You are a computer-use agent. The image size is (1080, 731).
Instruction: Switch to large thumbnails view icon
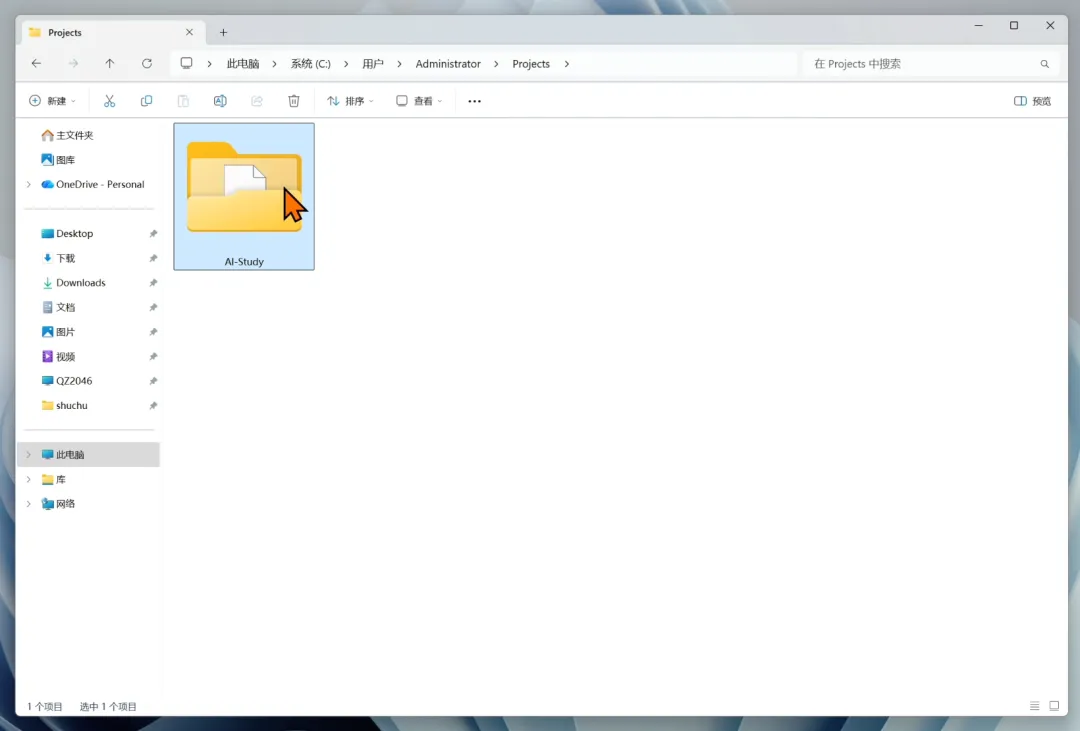1054,706
